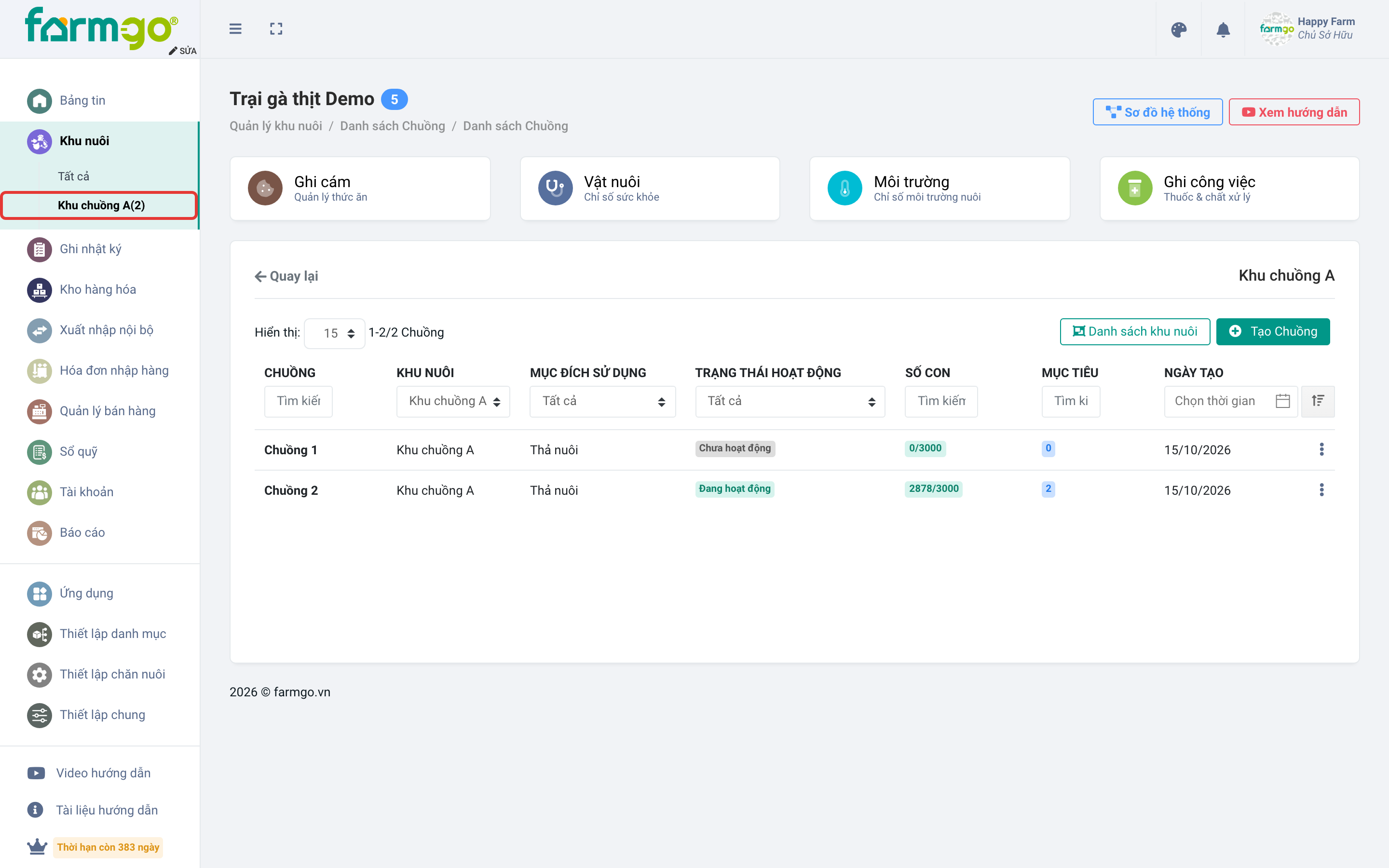Change the Hiển thị page size 15
The height and width of the screenshot is (868, 1389).
[x=334, y=334]
